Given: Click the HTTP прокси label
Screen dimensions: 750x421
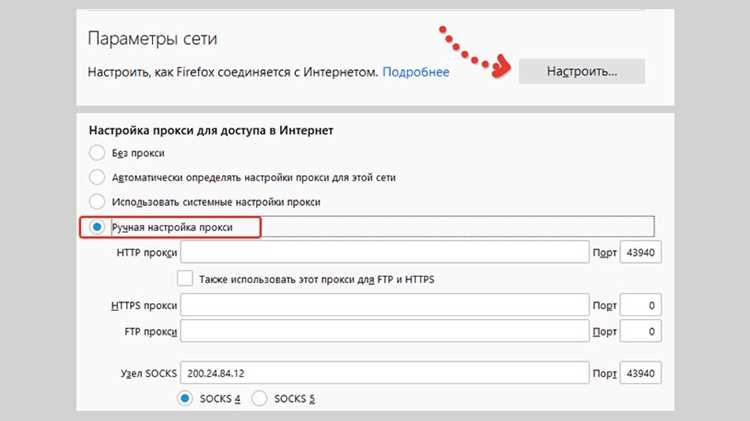Looking at the screenshot, I should 147,253.
